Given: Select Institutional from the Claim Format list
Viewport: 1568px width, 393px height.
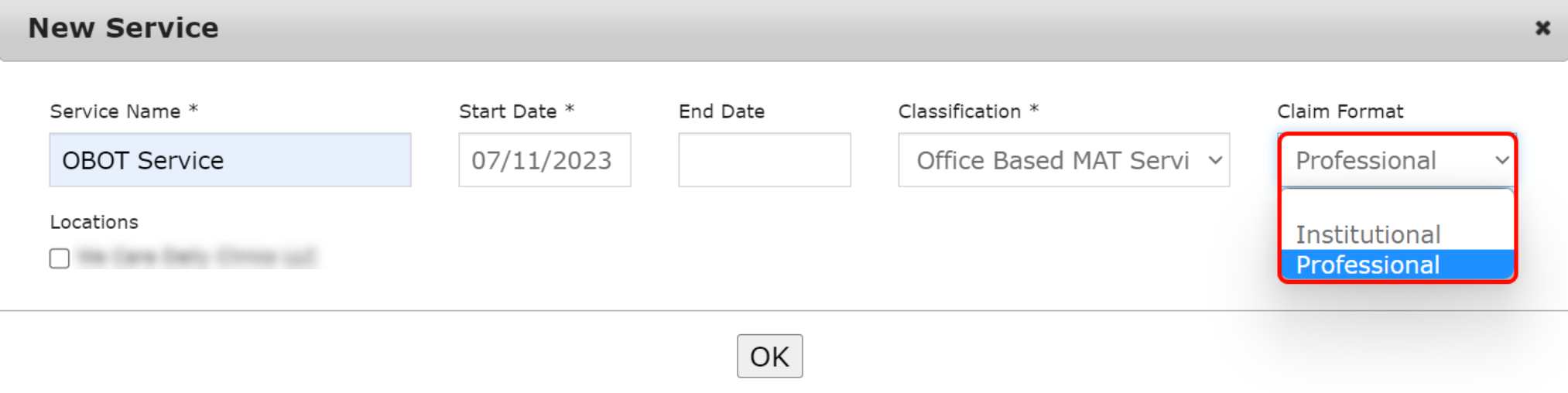Looking at the screenshot, I should [x=1368, y=234].
